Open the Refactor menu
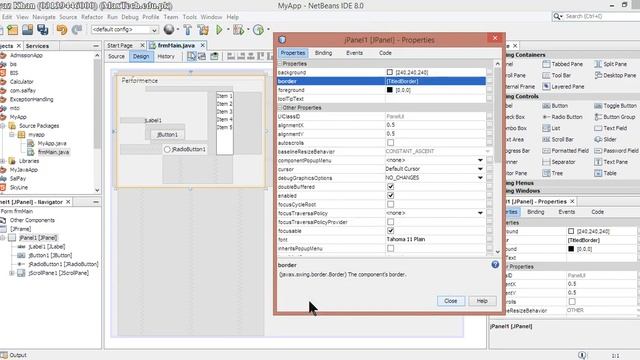 coord(92,17)
